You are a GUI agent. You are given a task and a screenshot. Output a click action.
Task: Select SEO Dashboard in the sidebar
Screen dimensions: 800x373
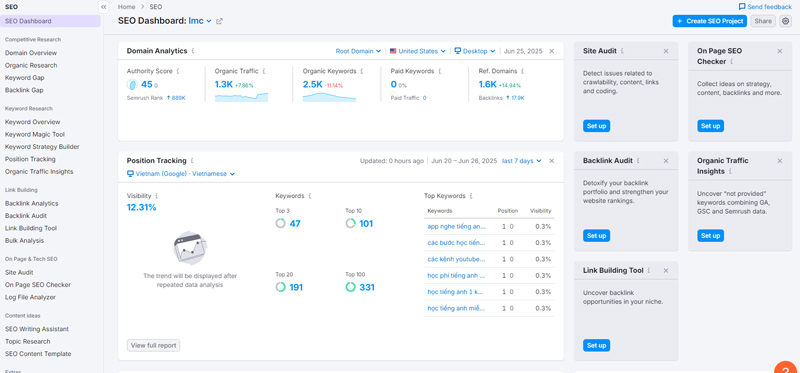coord(51,21)
